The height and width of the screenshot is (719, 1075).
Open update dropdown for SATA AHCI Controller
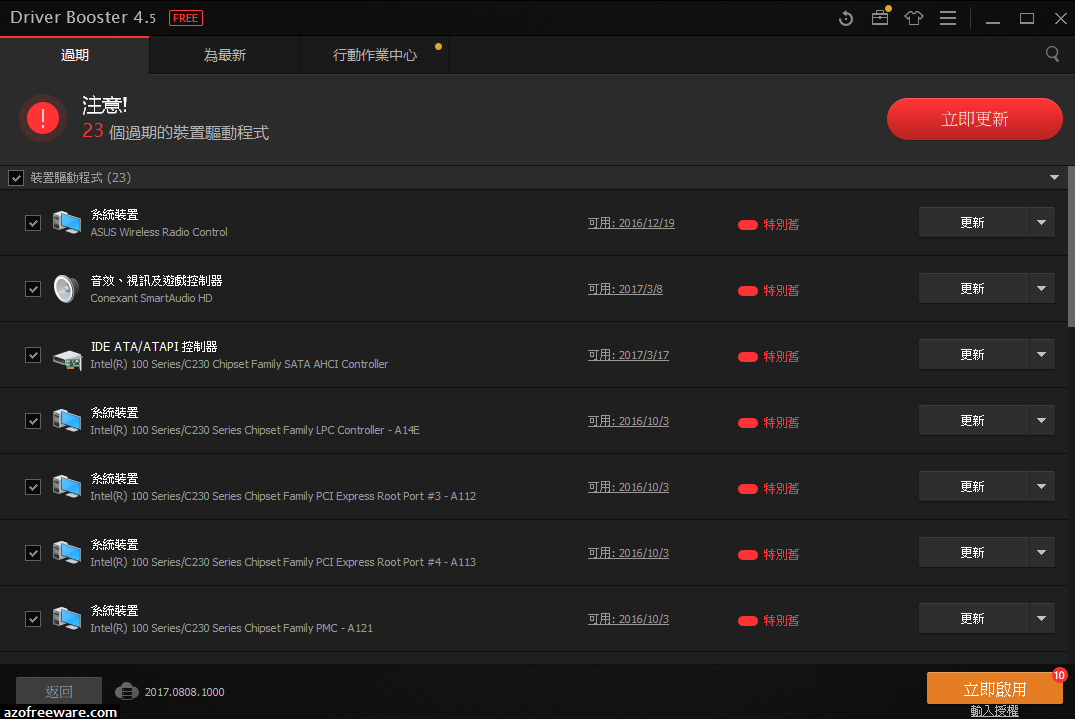point(1041,354)
